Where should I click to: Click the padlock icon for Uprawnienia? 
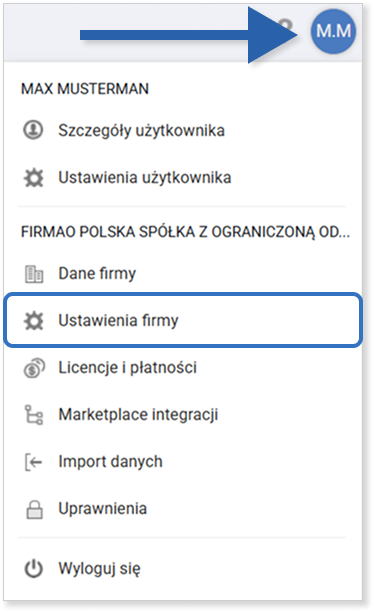34,509
